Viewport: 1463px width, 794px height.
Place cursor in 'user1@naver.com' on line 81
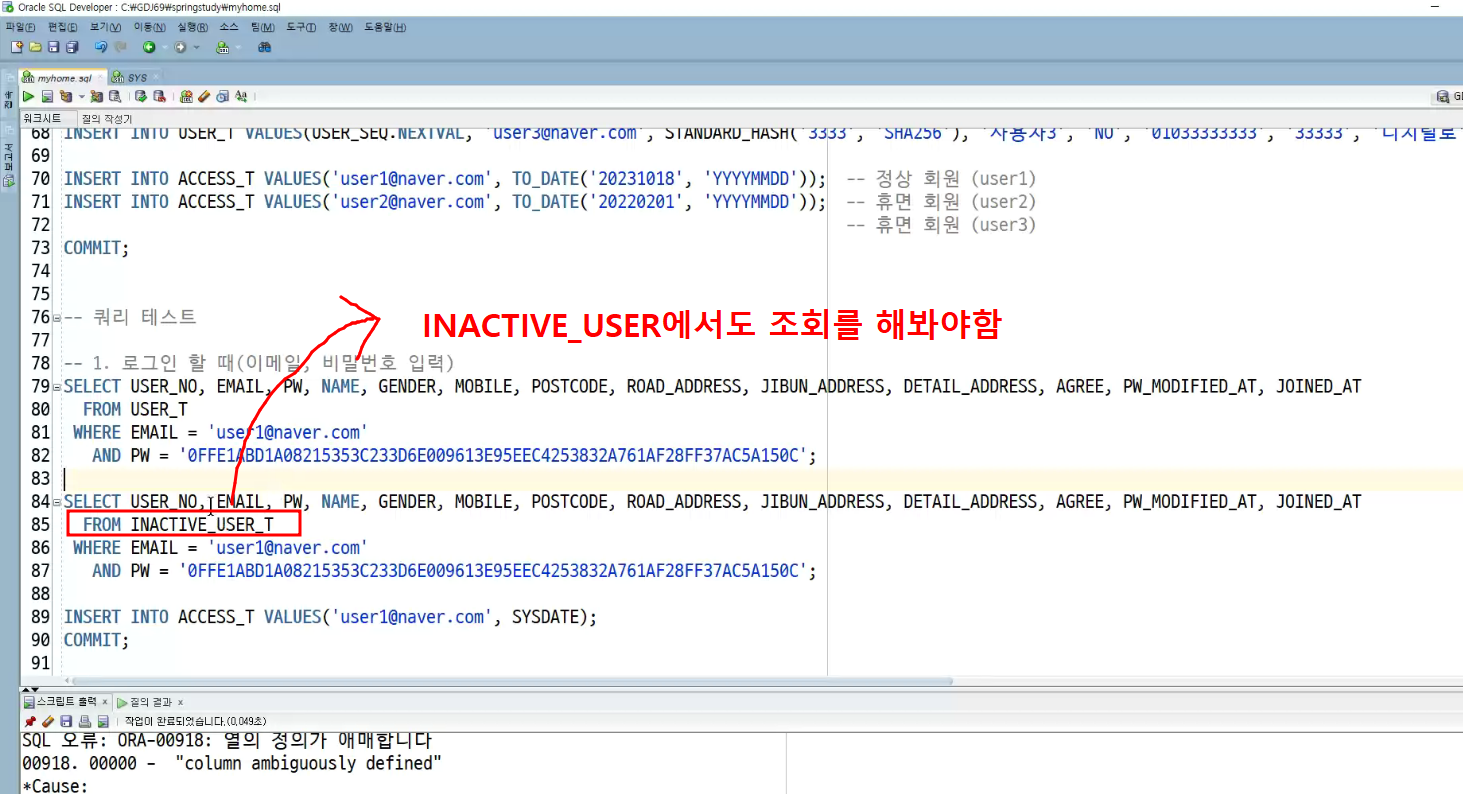click(x=287, y=432)
